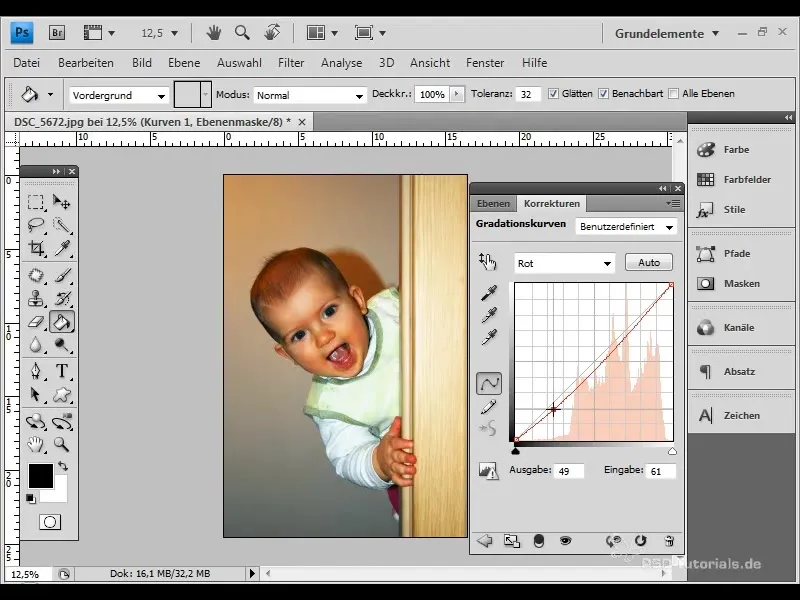Select the DSC_5672.jpg document tab
The height and width of the screenshot is (600, 800).
(153, 122)
